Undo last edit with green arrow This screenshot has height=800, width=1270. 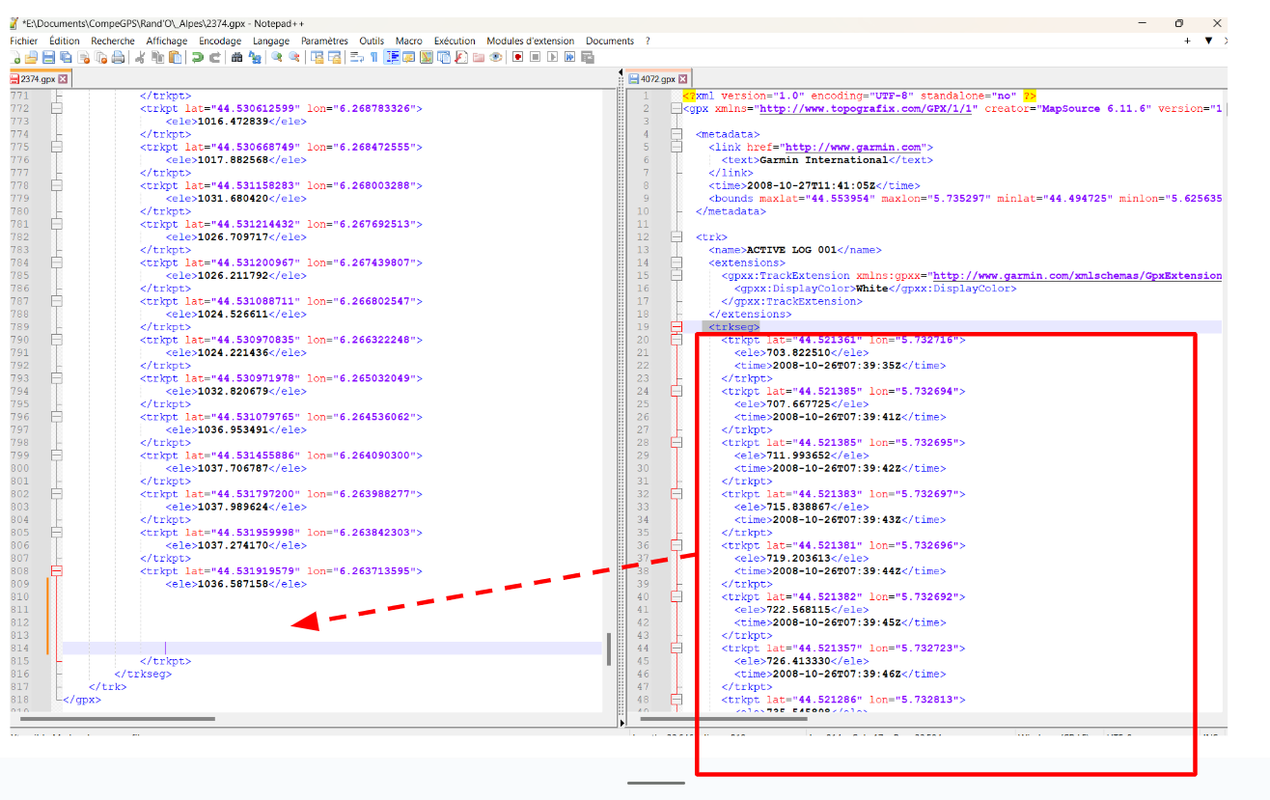[x=197, y=58]
